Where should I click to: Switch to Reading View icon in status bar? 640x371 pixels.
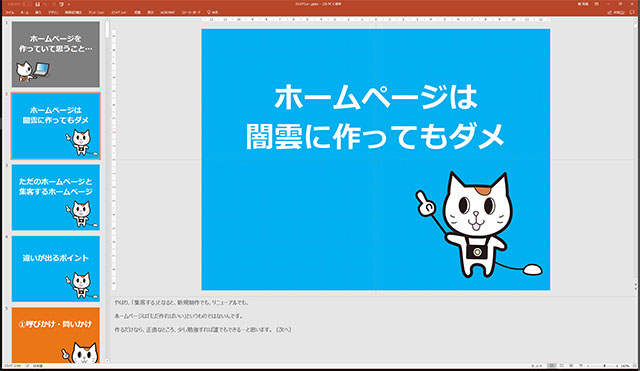click(x=571, y=366)
